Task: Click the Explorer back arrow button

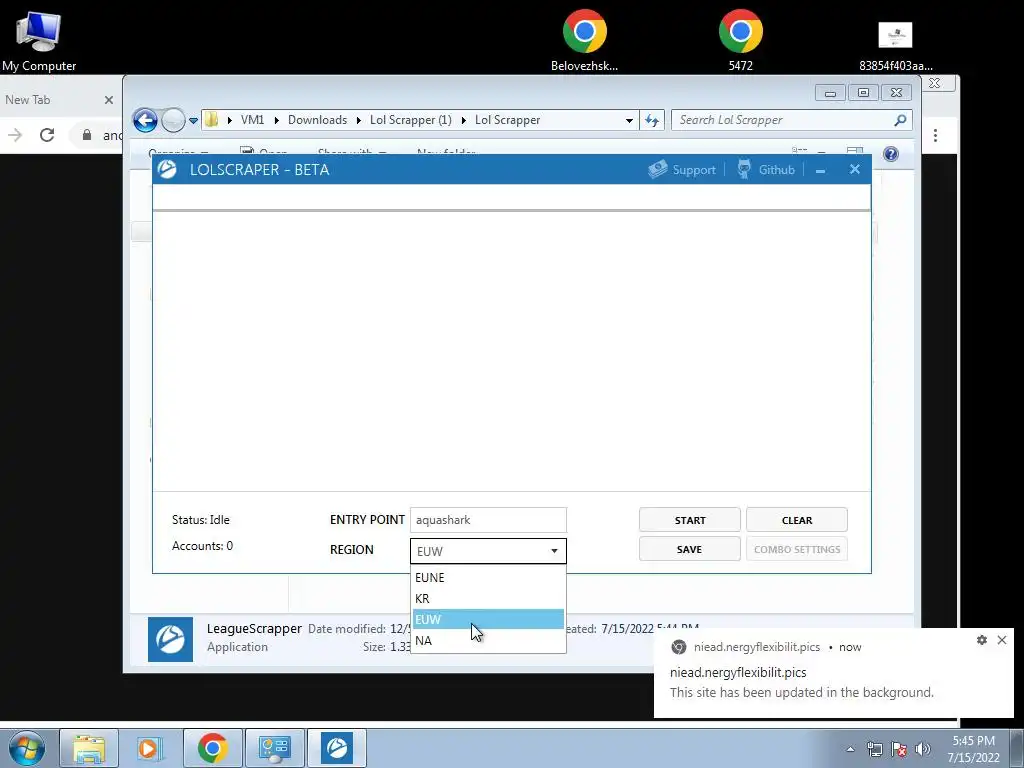Action: [145, 120]
